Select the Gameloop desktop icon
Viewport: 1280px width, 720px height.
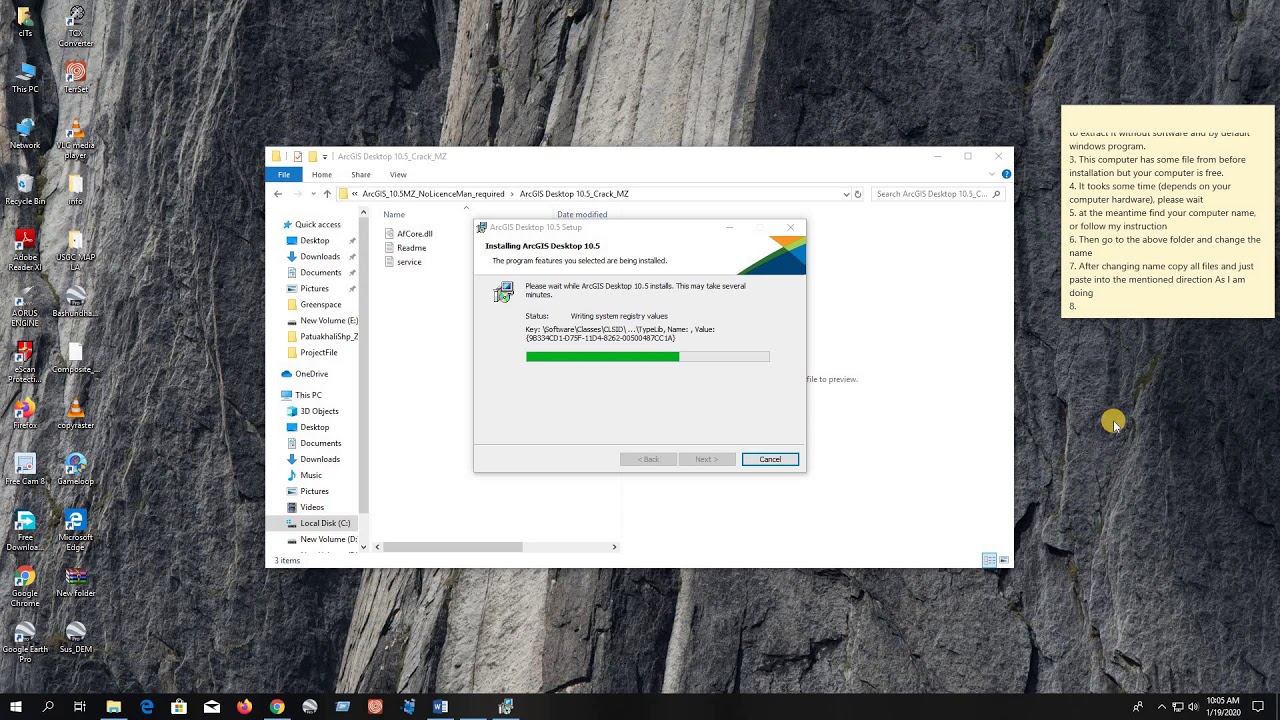(x=75, y=470)
